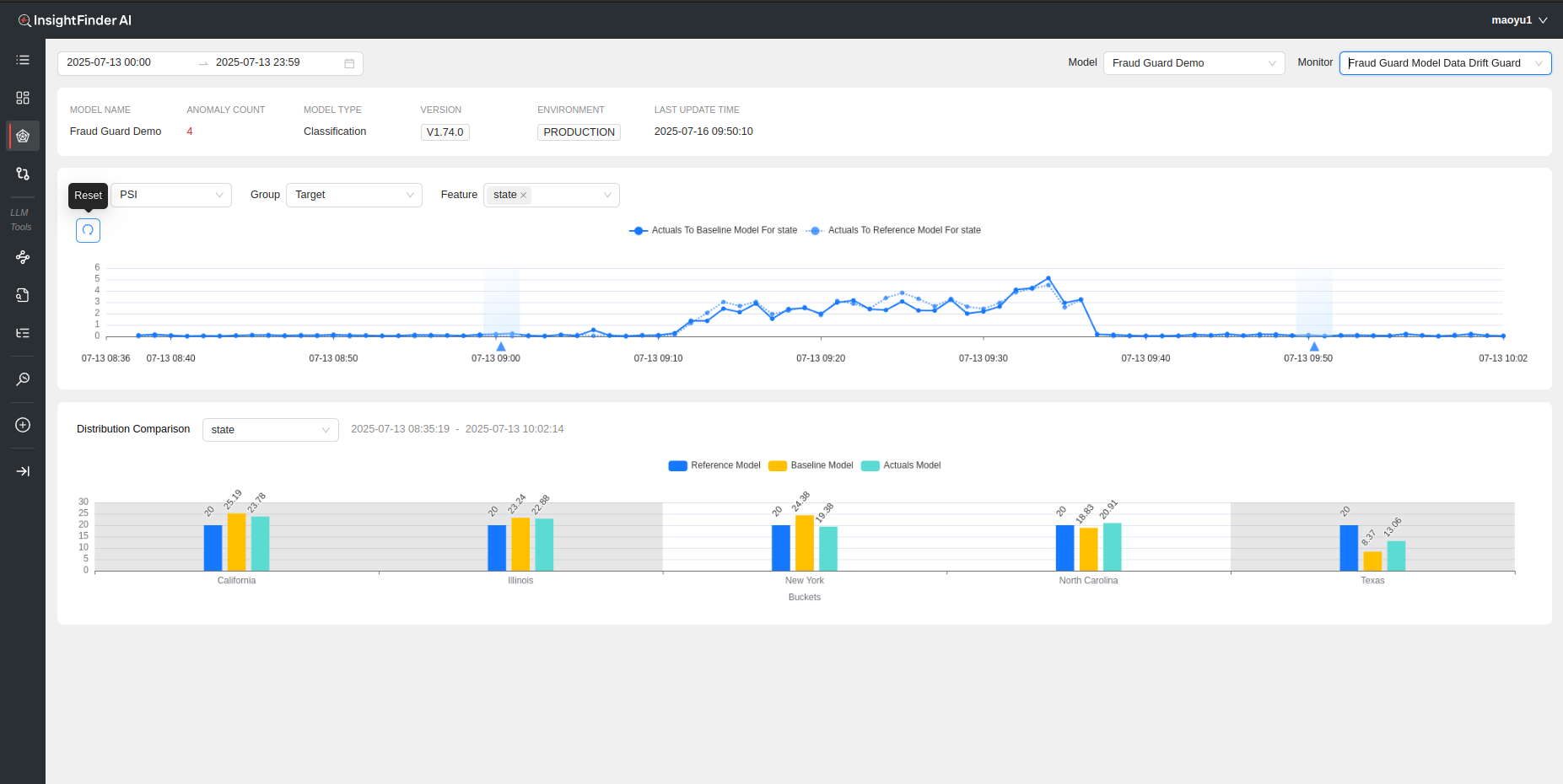Click the InsightFinder AI logo link
Screen dimensions: 1563x784
tap(75, 20)
